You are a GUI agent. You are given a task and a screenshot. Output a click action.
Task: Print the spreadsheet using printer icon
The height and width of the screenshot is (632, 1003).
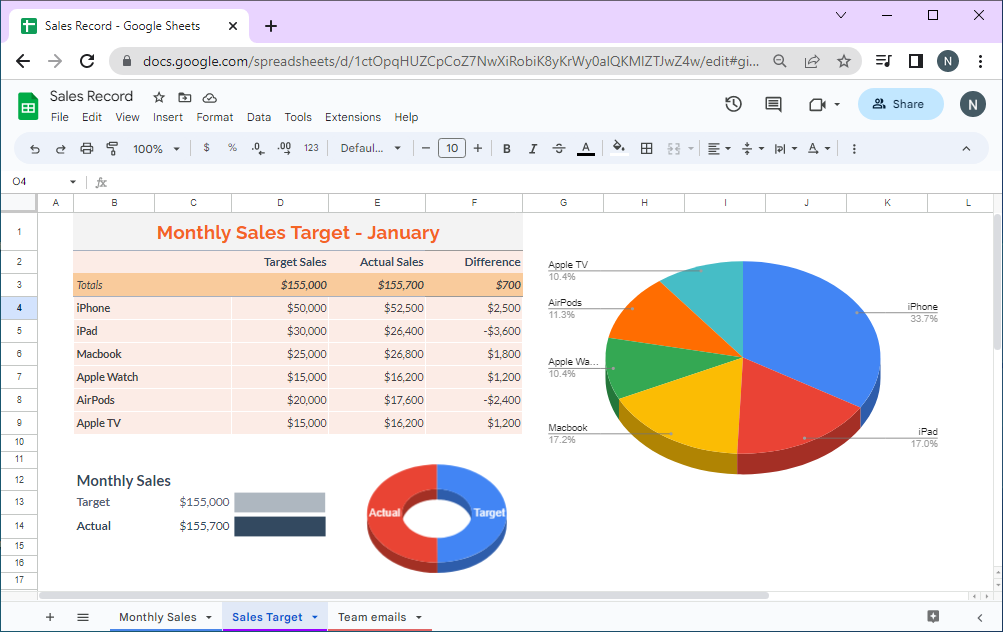[86, 149]
